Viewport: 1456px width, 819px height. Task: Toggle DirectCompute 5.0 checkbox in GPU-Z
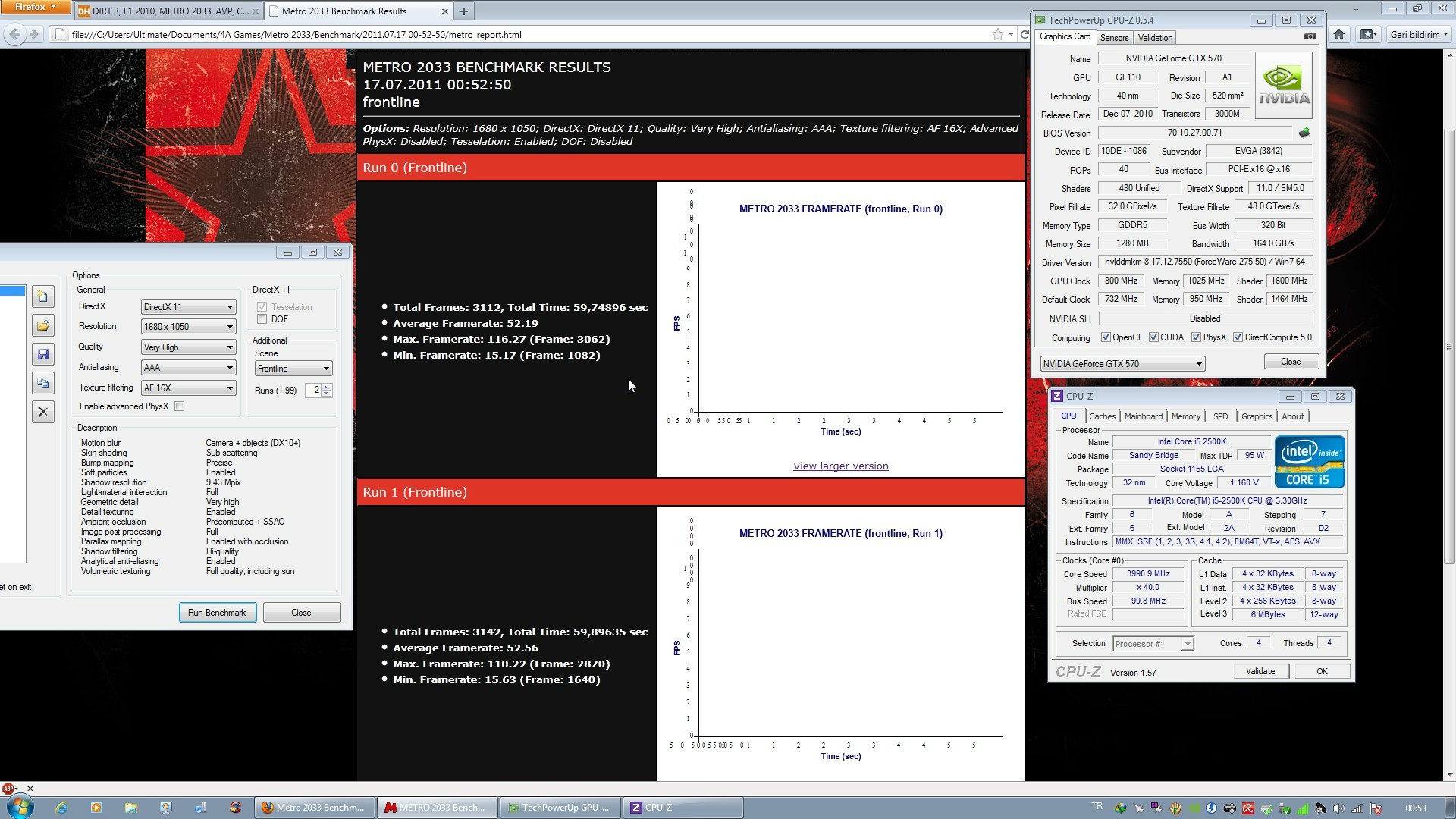click(1238, 337)
